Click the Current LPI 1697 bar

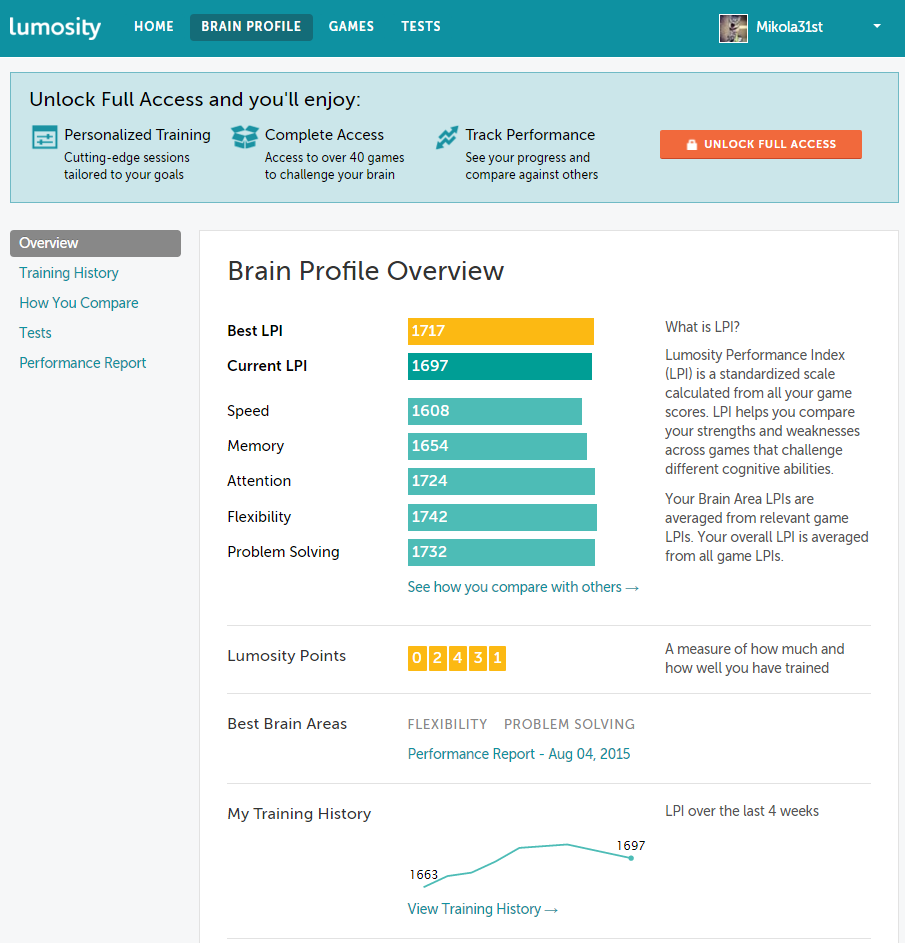(x=500, y=366)
